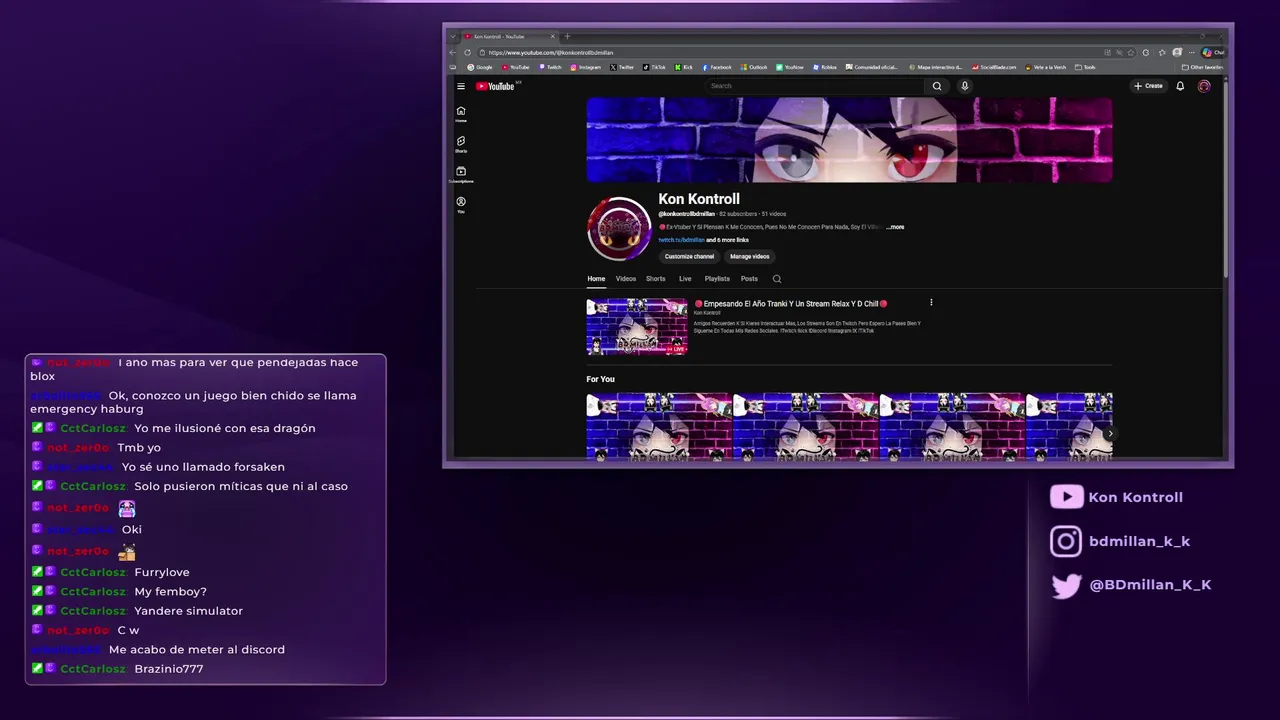Viewport: 1280px width, 720px height.
Task: Open three-dot menu of featured stream
Action: click(x=931, y=303)
